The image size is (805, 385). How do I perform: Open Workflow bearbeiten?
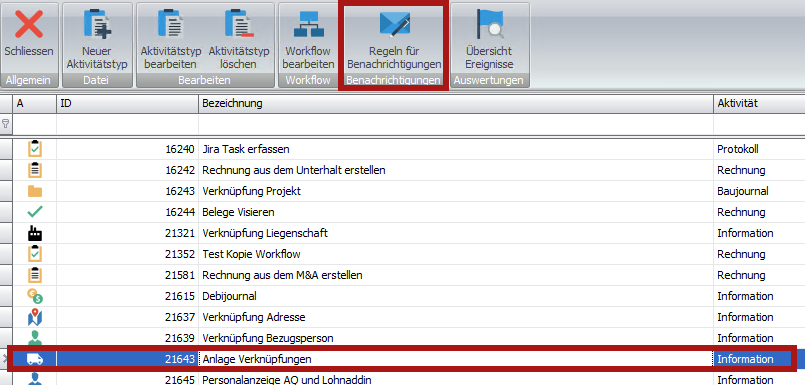point(308,38)
